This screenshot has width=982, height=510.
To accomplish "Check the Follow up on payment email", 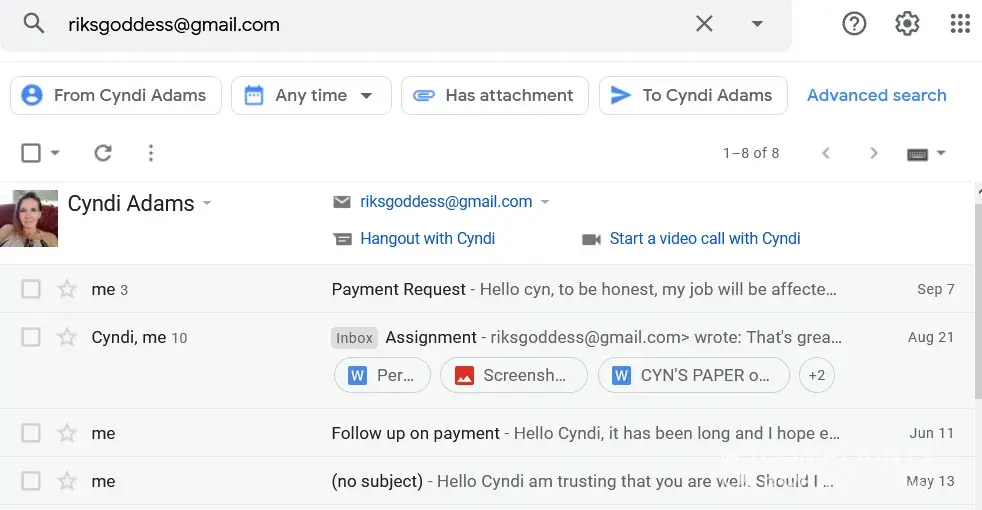I will click(31, 434).
